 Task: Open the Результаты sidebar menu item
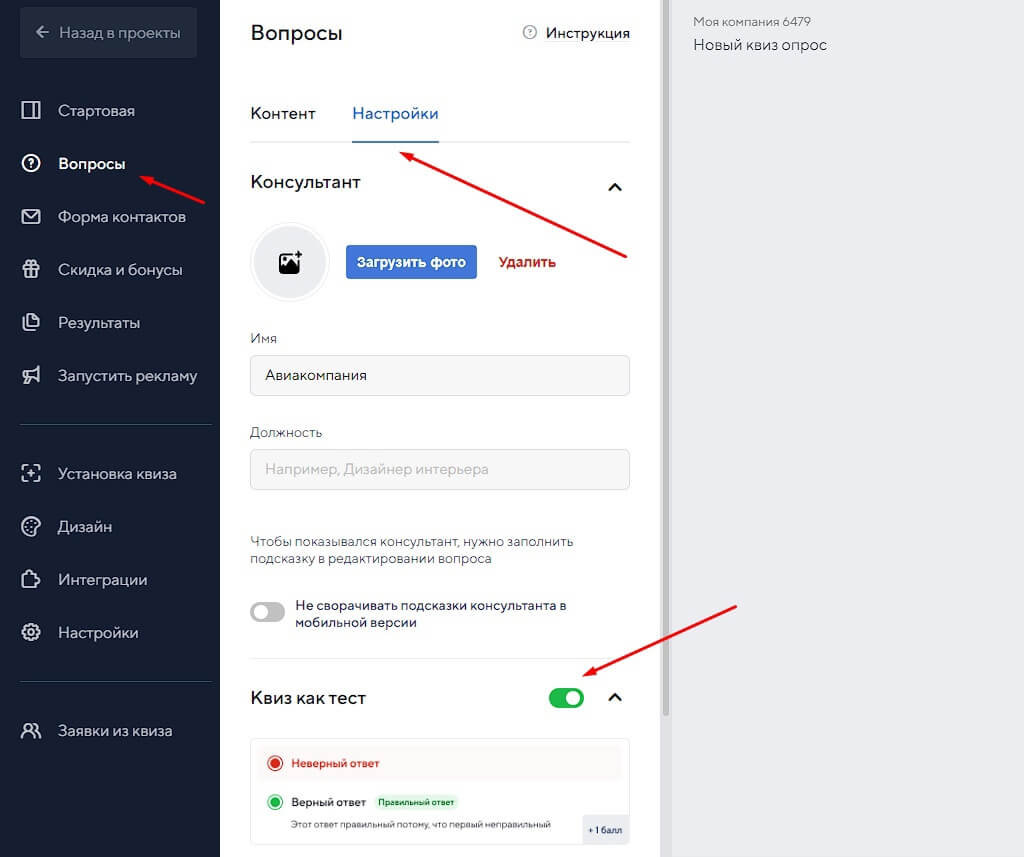coord(99,323)
